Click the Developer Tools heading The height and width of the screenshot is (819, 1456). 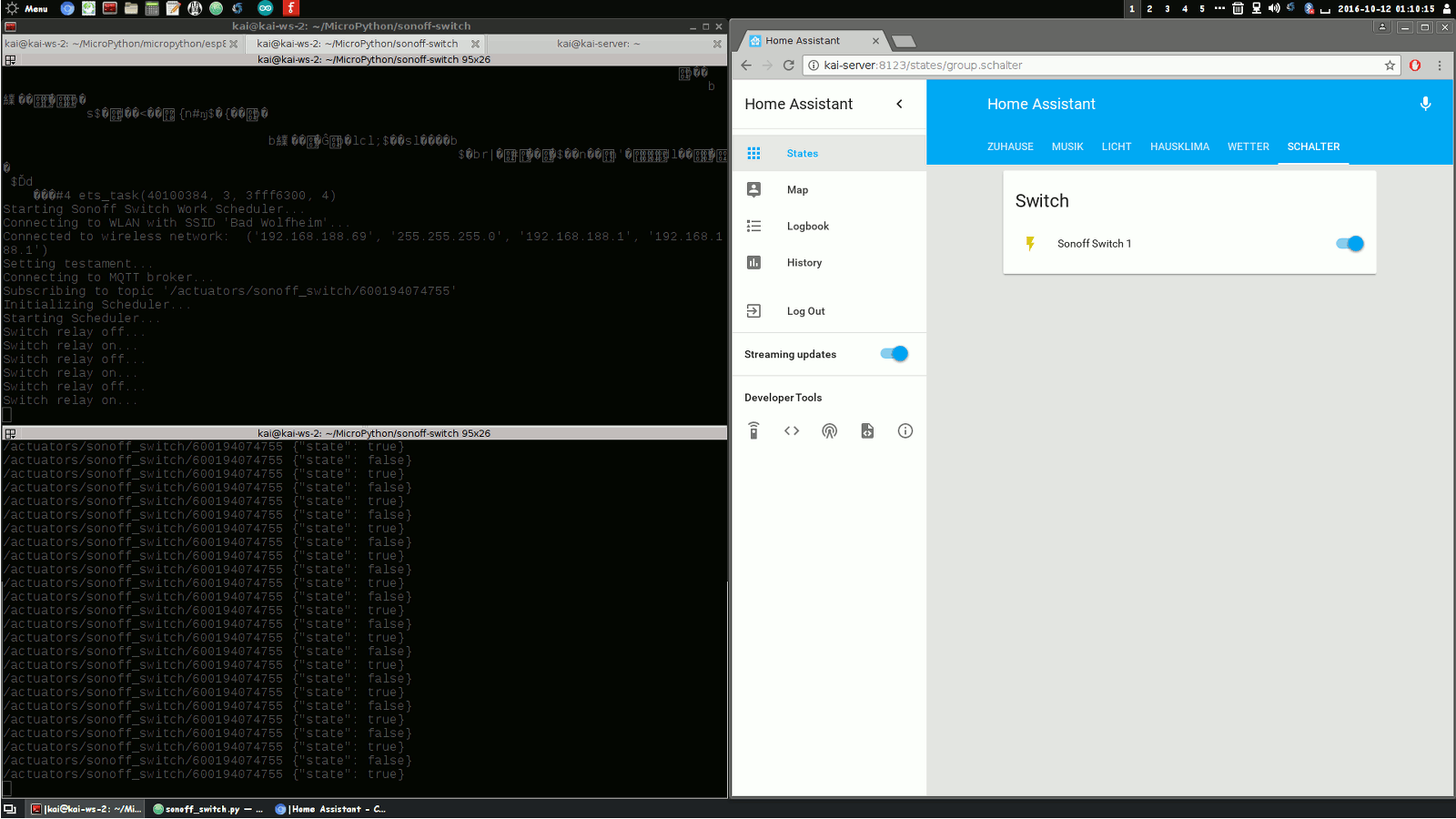point(783,398)
